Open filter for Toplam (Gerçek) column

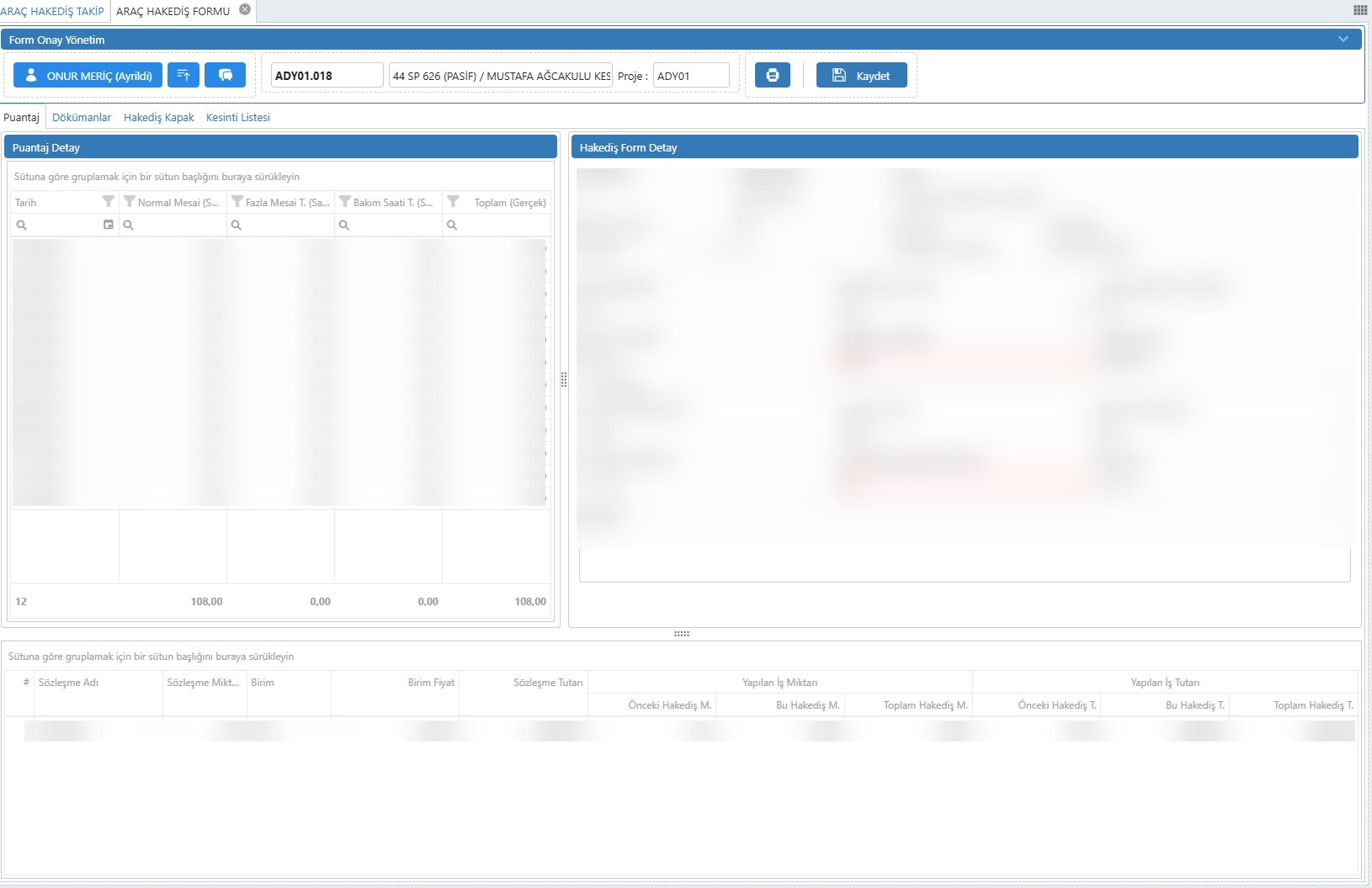tap(453, 202)
